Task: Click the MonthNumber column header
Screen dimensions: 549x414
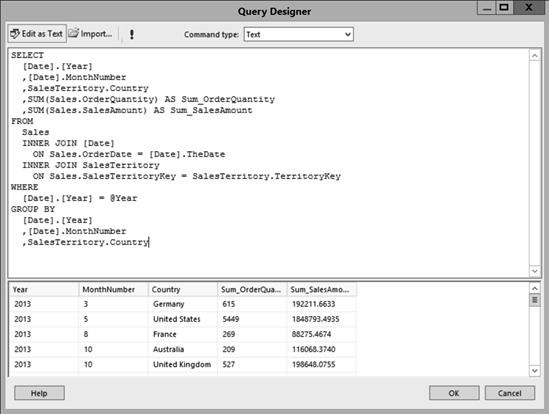Action: [x=113, y=290]
